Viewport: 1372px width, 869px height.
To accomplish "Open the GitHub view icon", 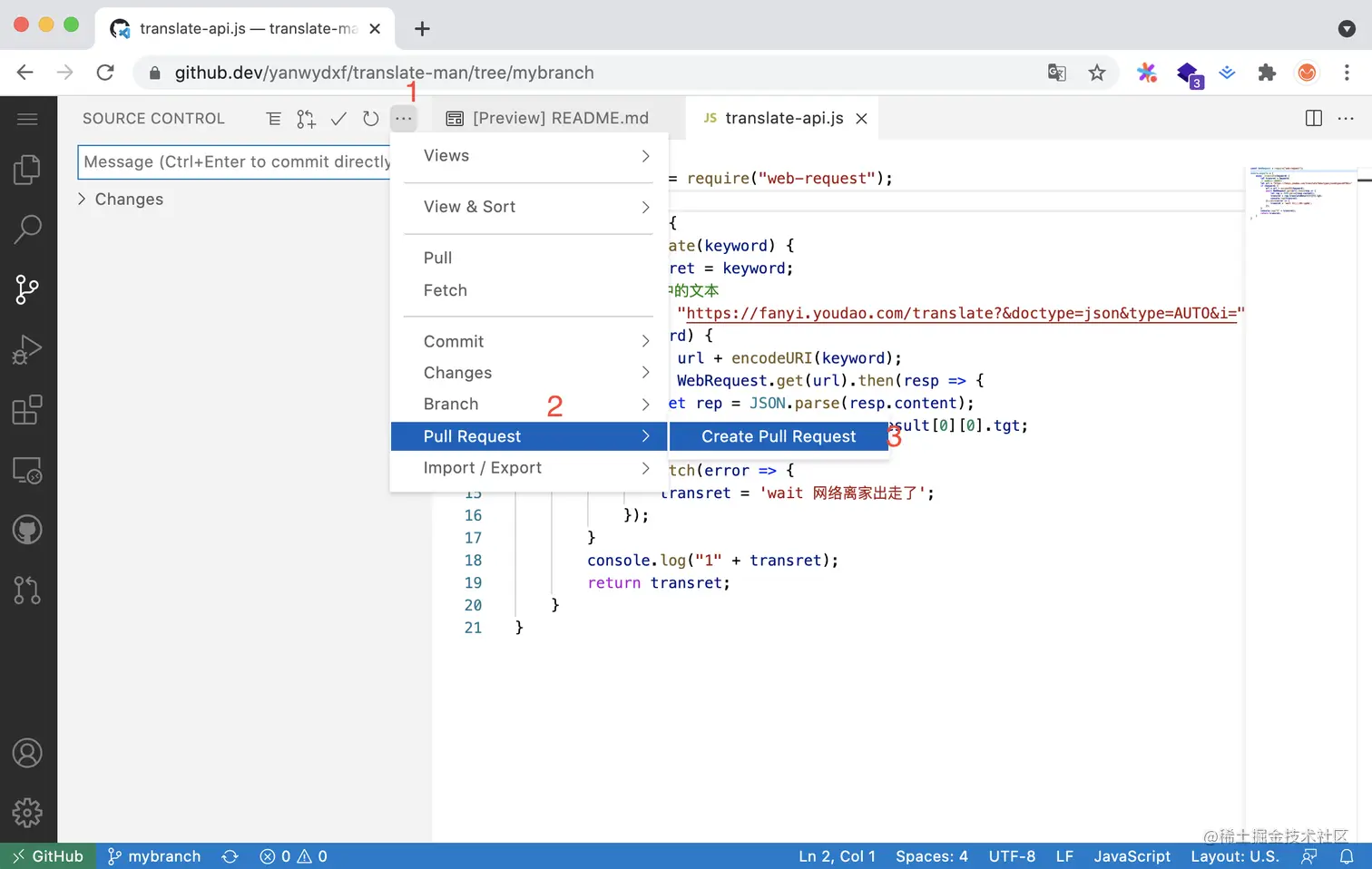I will [27, 530].
